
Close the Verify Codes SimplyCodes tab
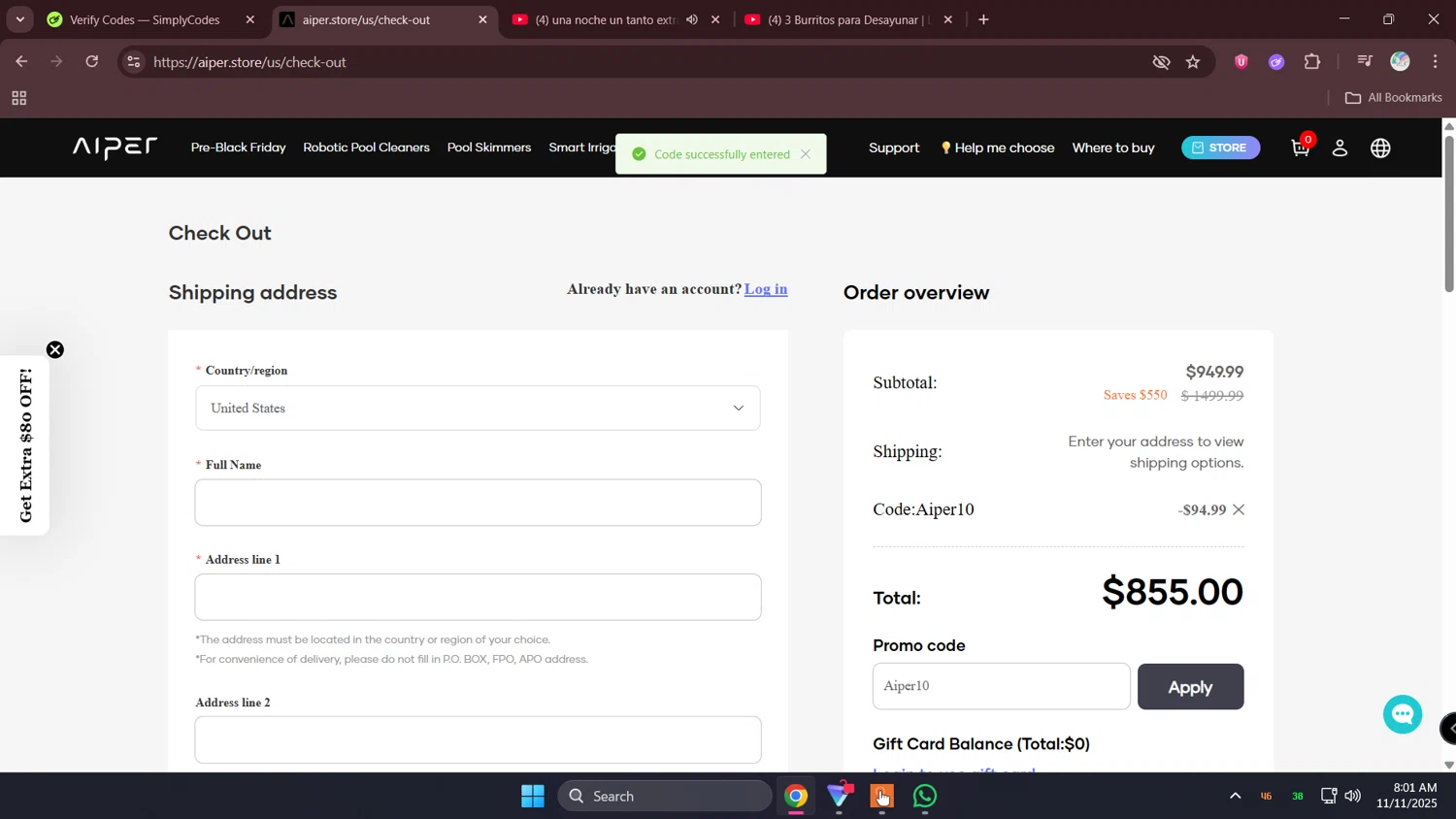(249, 19)
